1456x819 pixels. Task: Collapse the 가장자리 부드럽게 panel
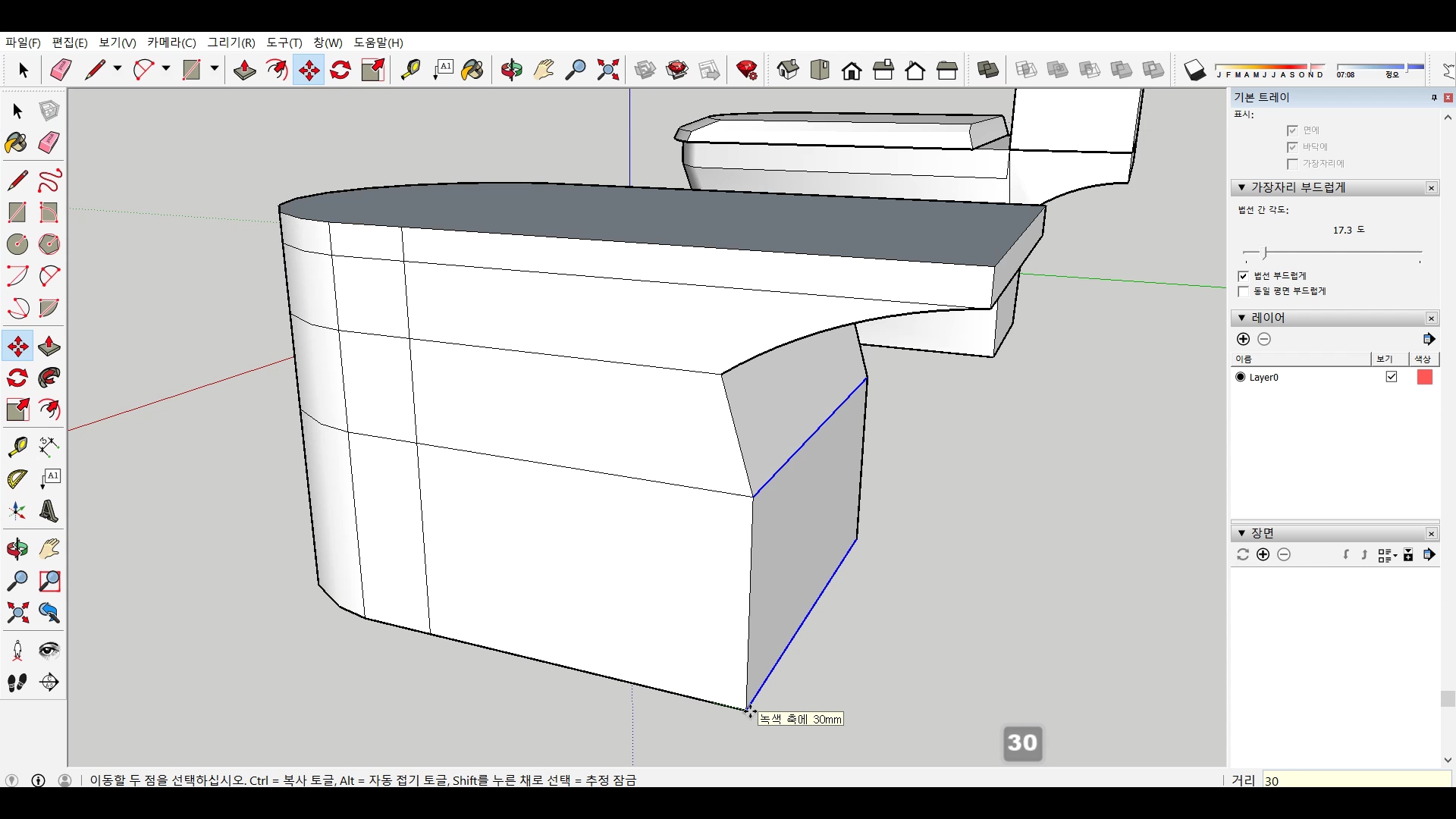[1241, 187]
